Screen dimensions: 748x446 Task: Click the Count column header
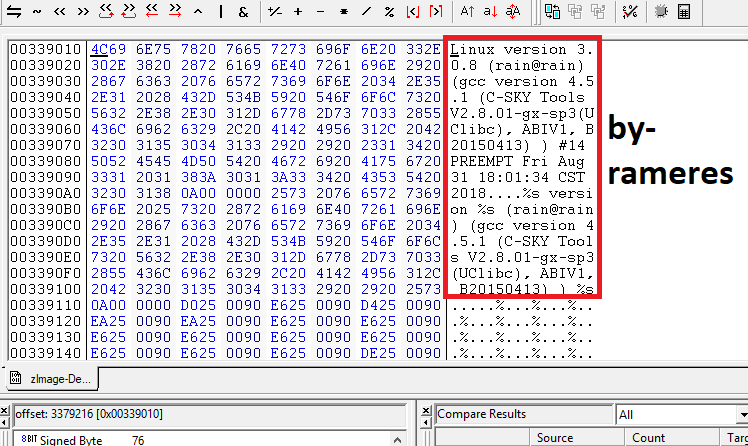[672, 437]
